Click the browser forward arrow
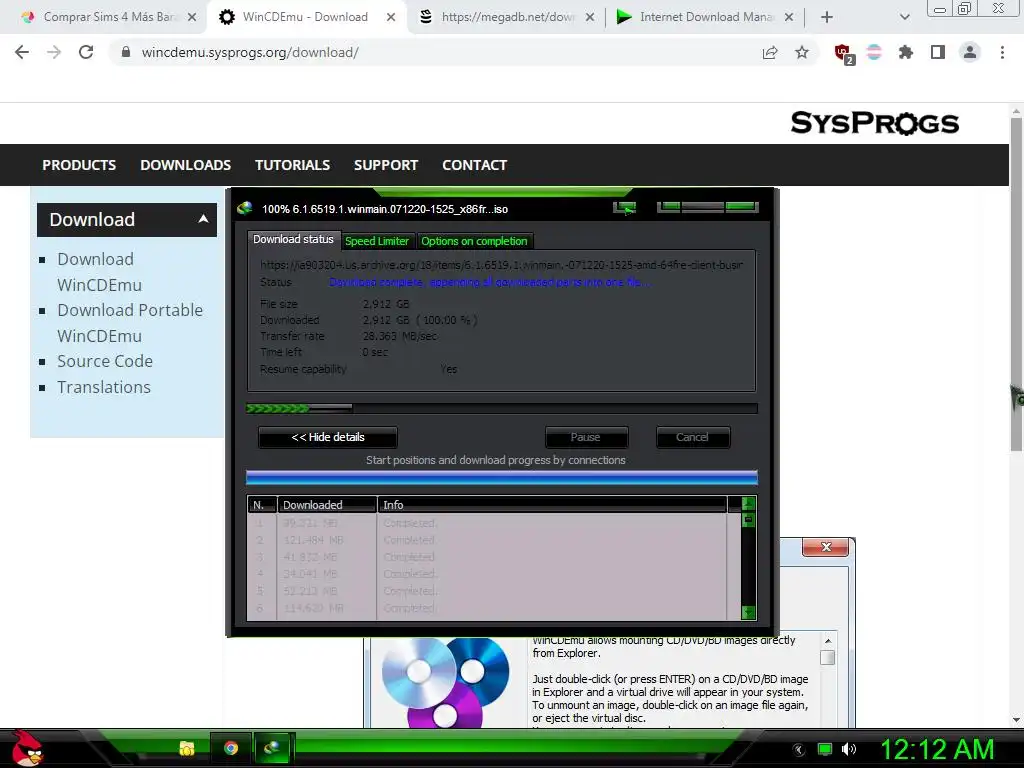The image size is (1024, 768). 54,52
